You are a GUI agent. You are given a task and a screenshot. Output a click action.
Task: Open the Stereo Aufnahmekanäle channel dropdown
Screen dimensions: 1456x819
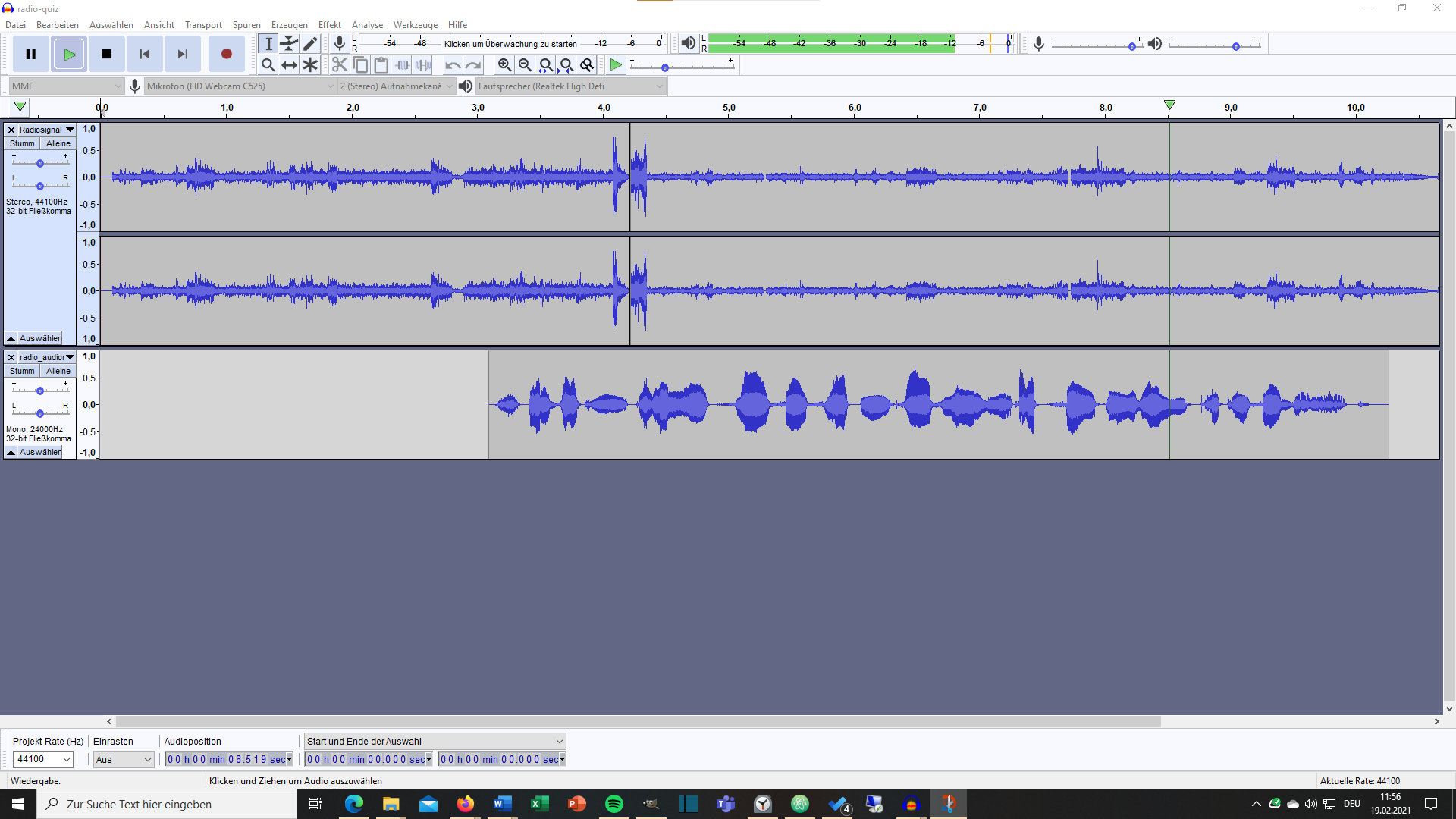pos(396,86)
